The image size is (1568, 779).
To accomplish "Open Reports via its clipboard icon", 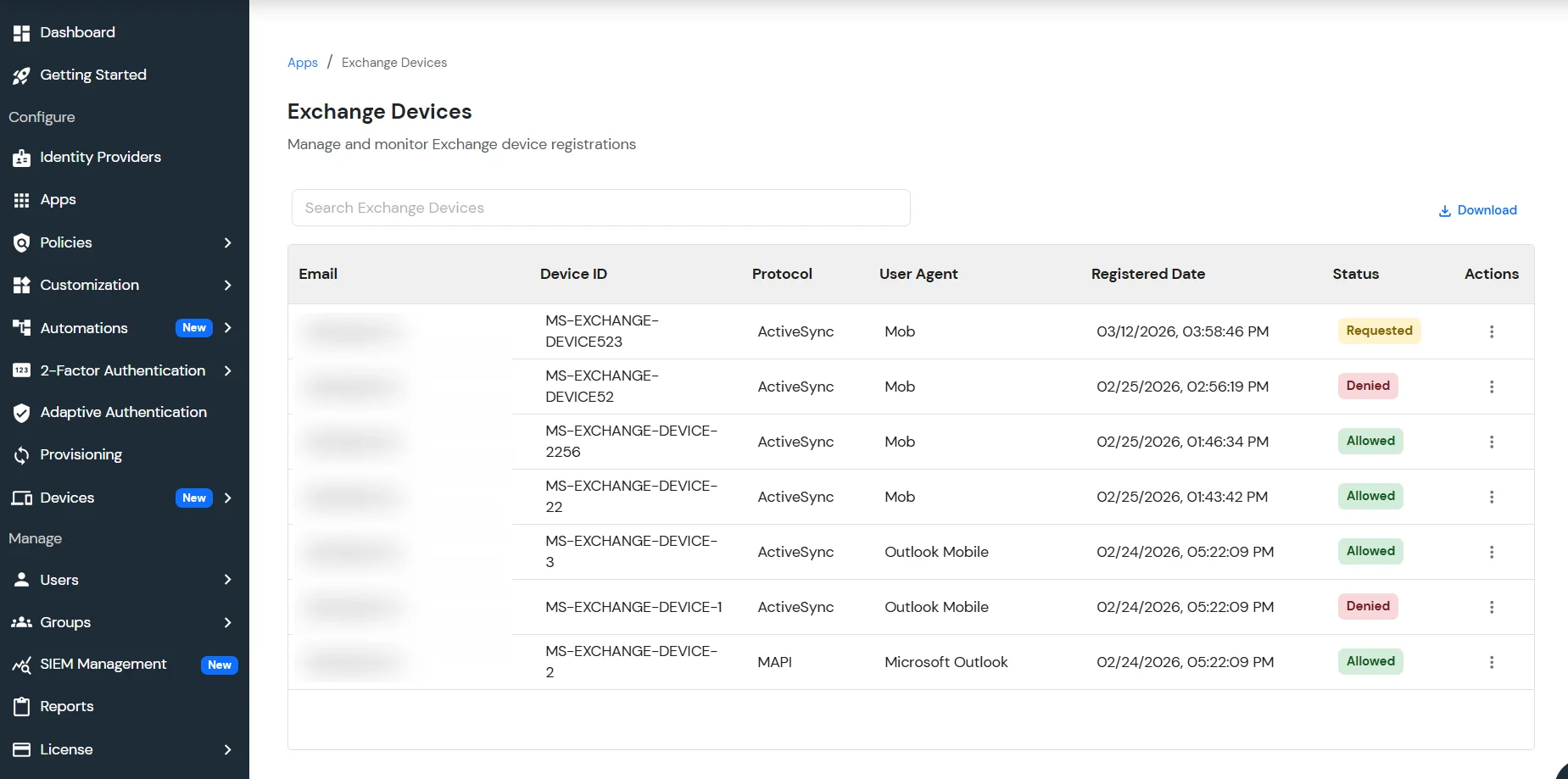I will (x=22, y=706).
